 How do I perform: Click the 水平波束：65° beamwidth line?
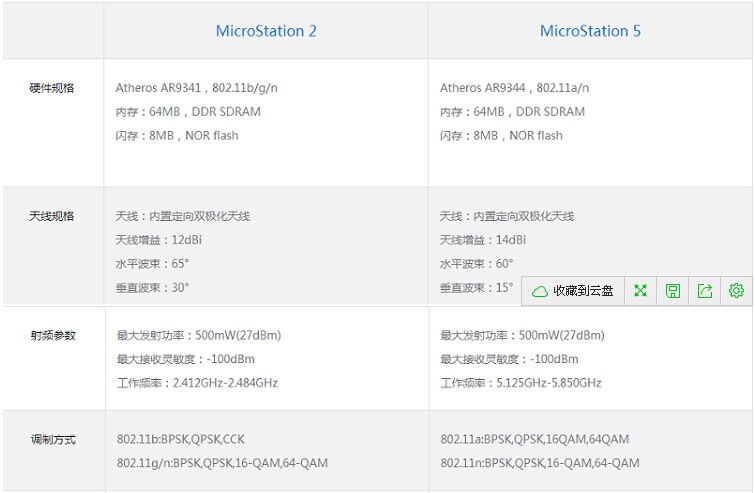coord(152,264)
